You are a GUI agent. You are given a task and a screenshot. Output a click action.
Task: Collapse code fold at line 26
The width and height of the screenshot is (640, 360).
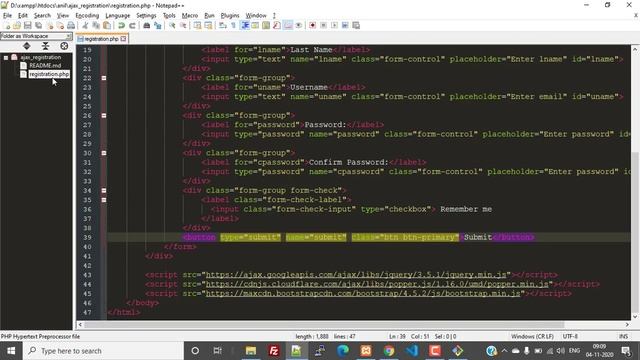click(x=104, y=116)
